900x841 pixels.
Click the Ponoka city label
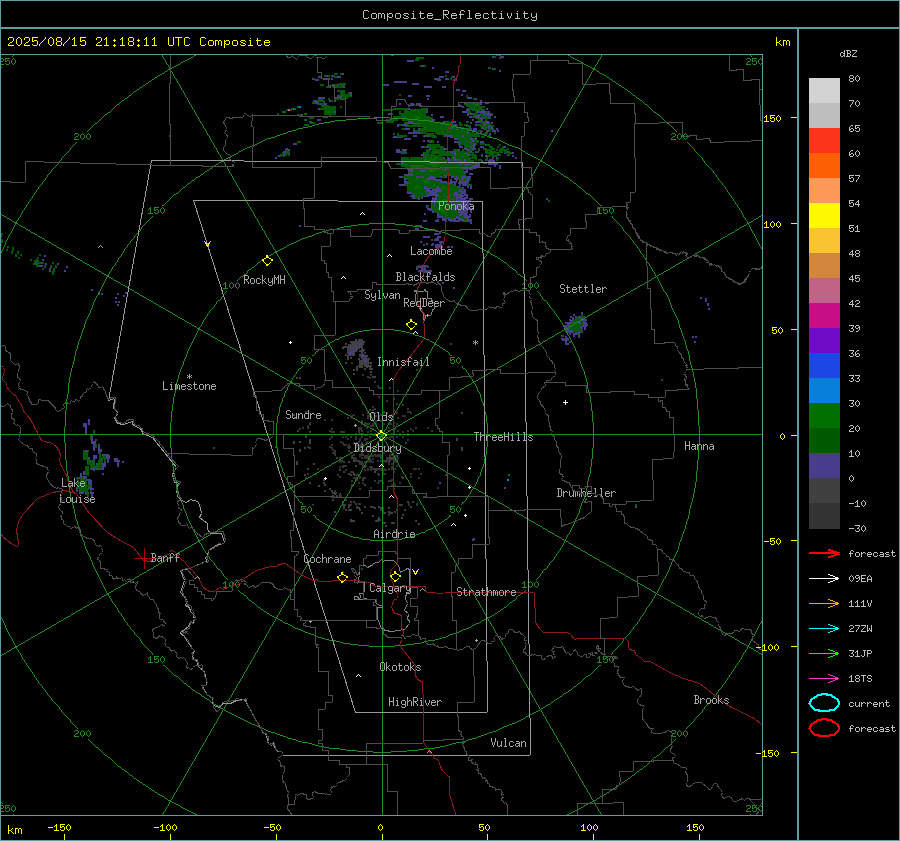point(456,206)
